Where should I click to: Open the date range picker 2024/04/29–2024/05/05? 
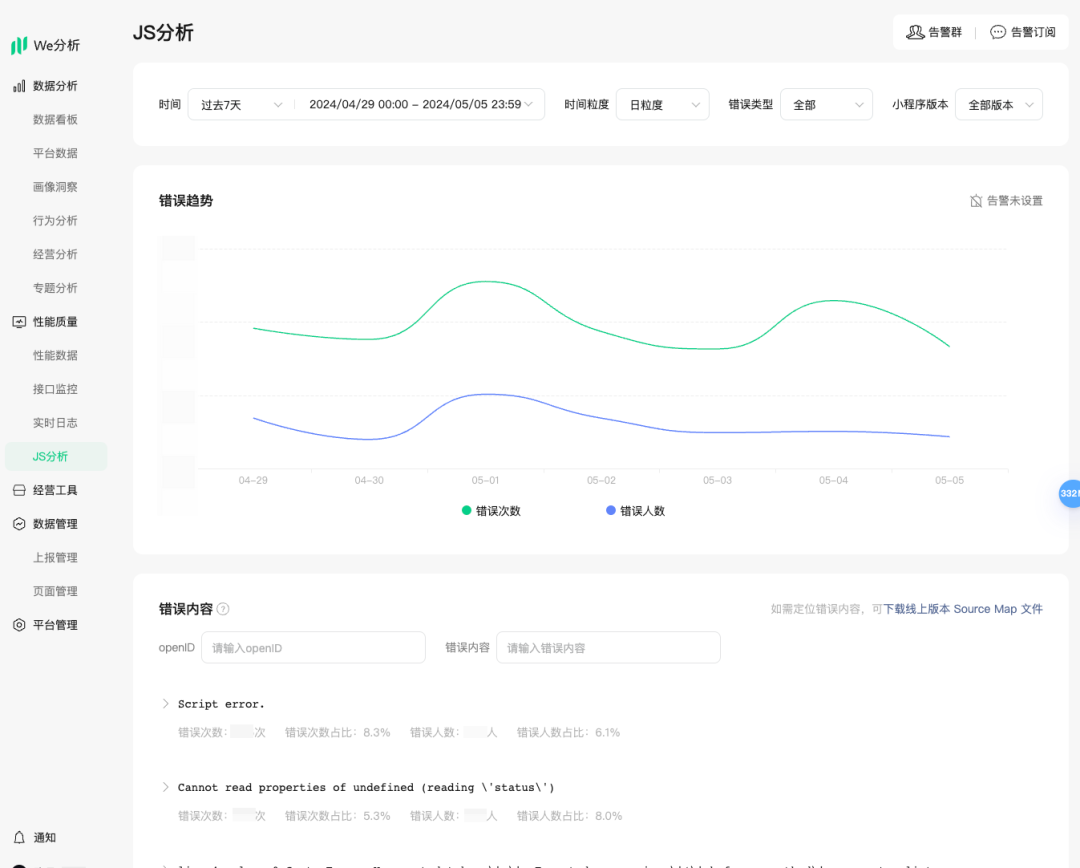(420, 105)
